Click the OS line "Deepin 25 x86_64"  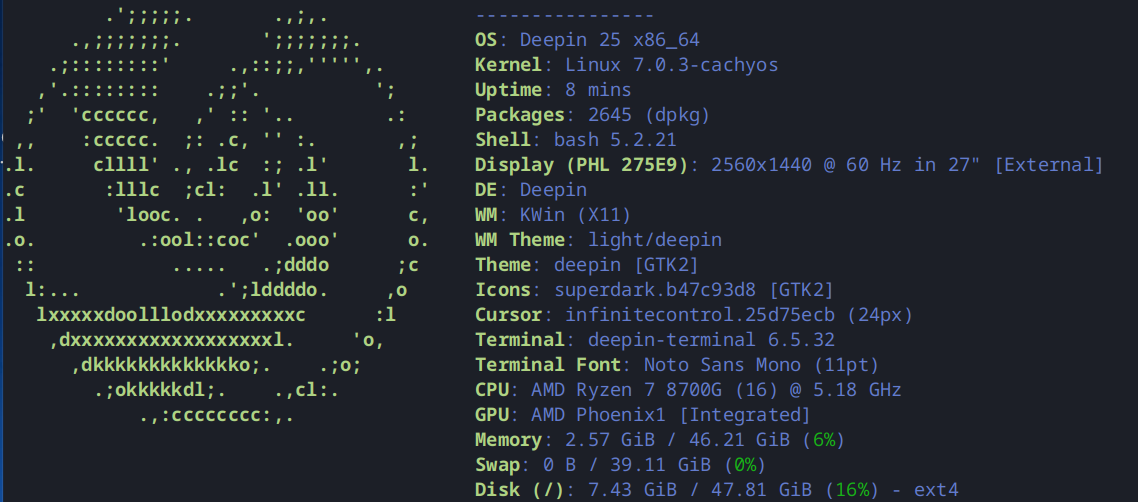pos(610,41)
